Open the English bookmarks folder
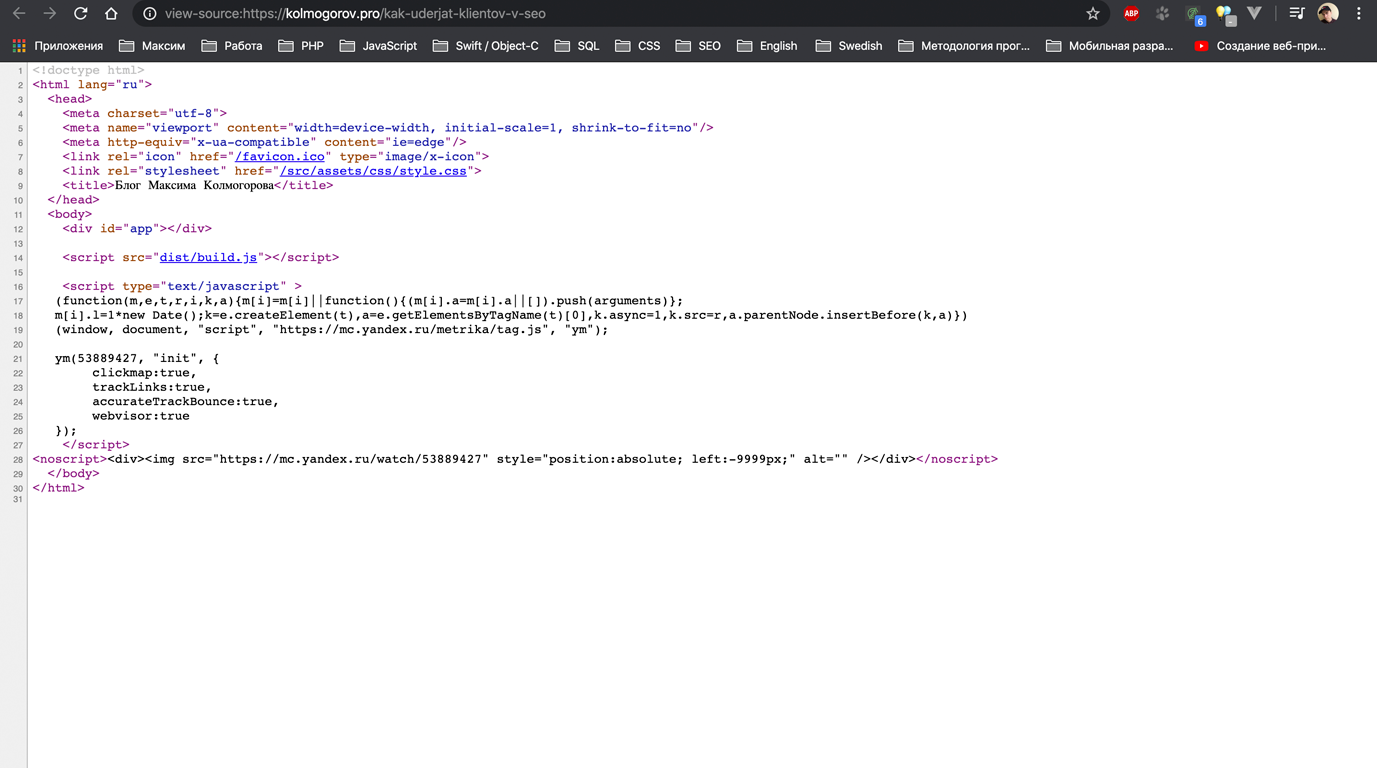Image resolution: width=1377 pixels, height=768 pixels. click(767, 46)
